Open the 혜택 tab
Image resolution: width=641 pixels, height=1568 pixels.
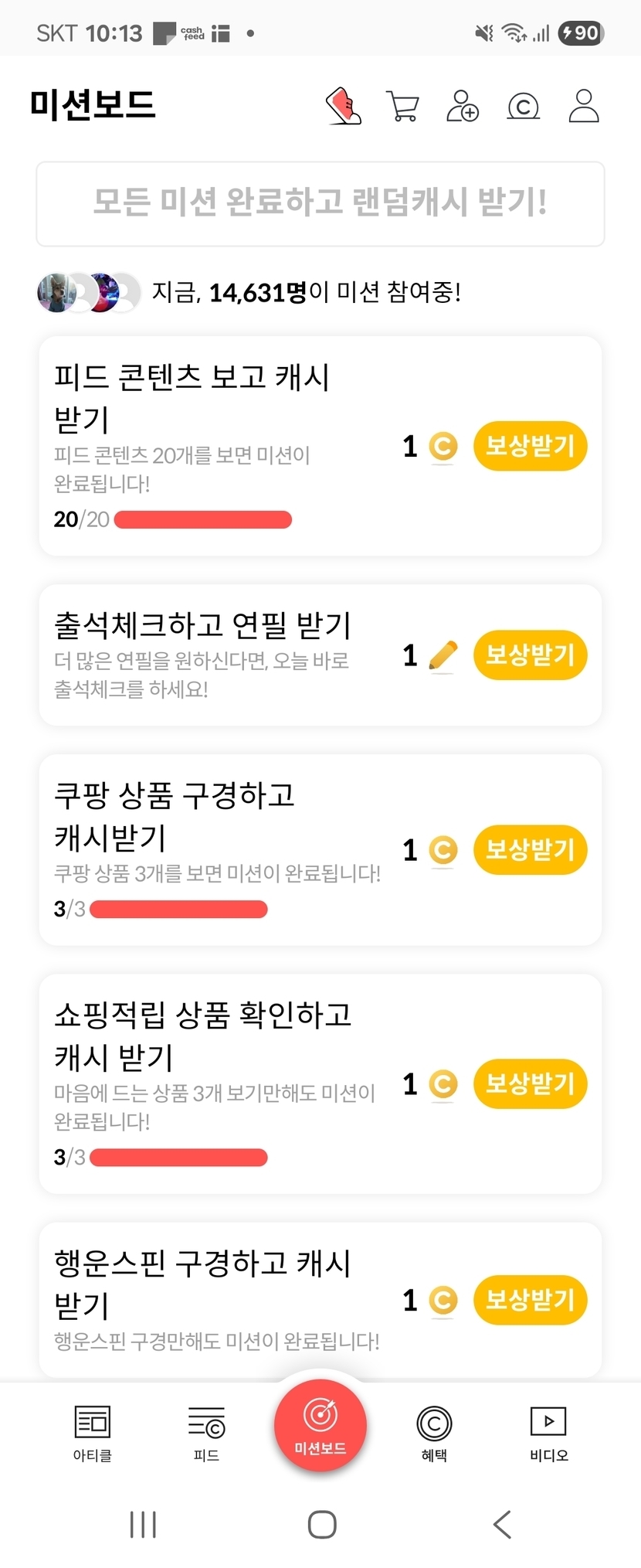click(x=434, y=1432)
